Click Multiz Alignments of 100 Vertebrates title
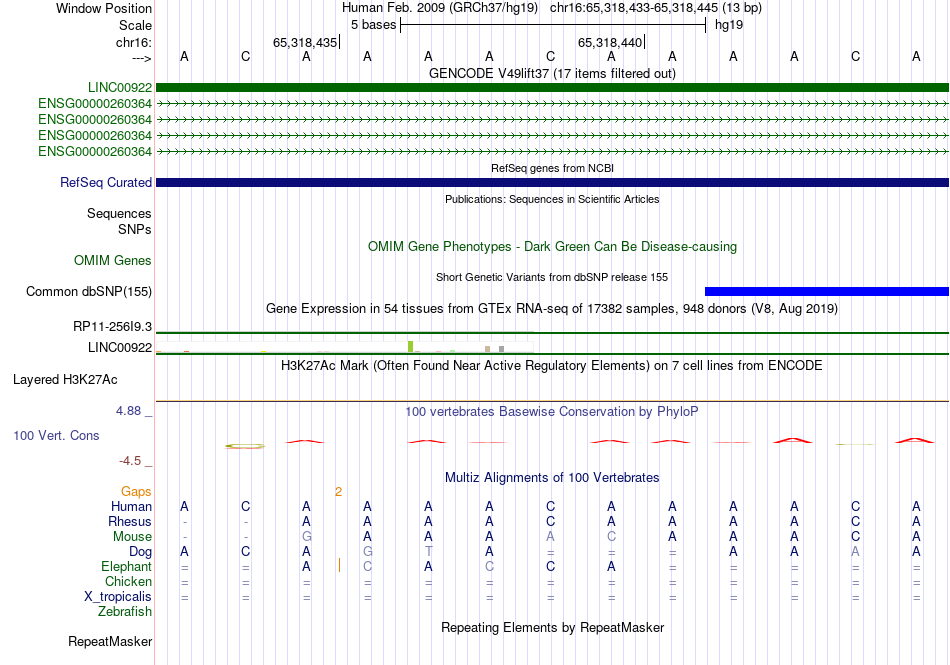Viewport: 950px width, 665px height. [552, 478]
